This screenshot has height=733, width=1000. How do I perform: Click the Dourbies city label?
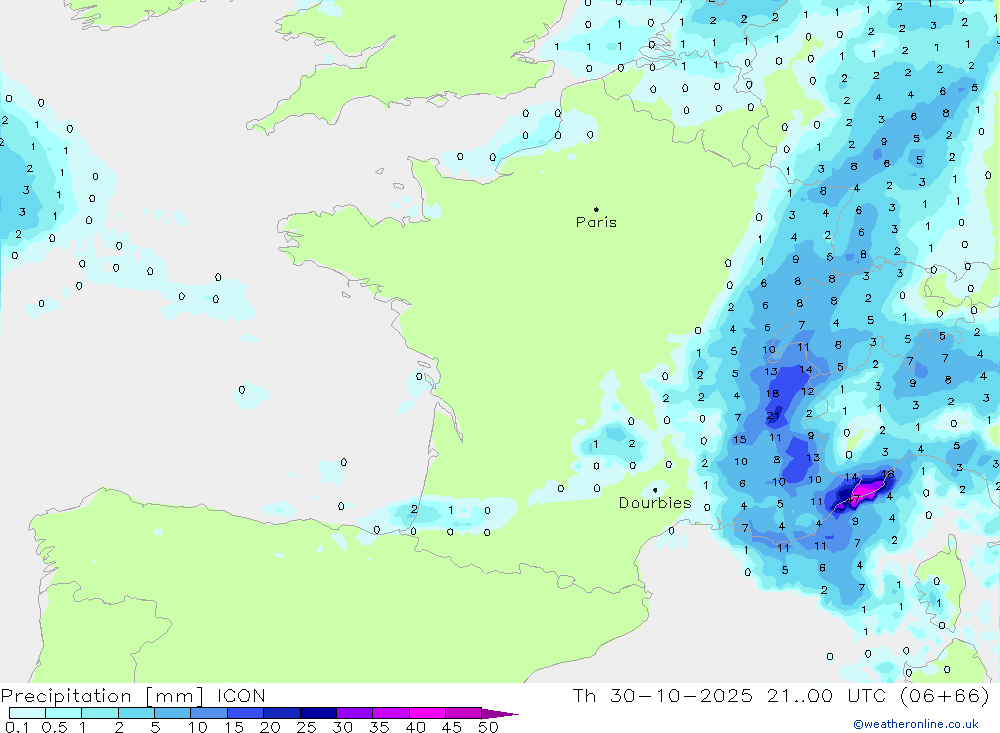tap(655, 503)
